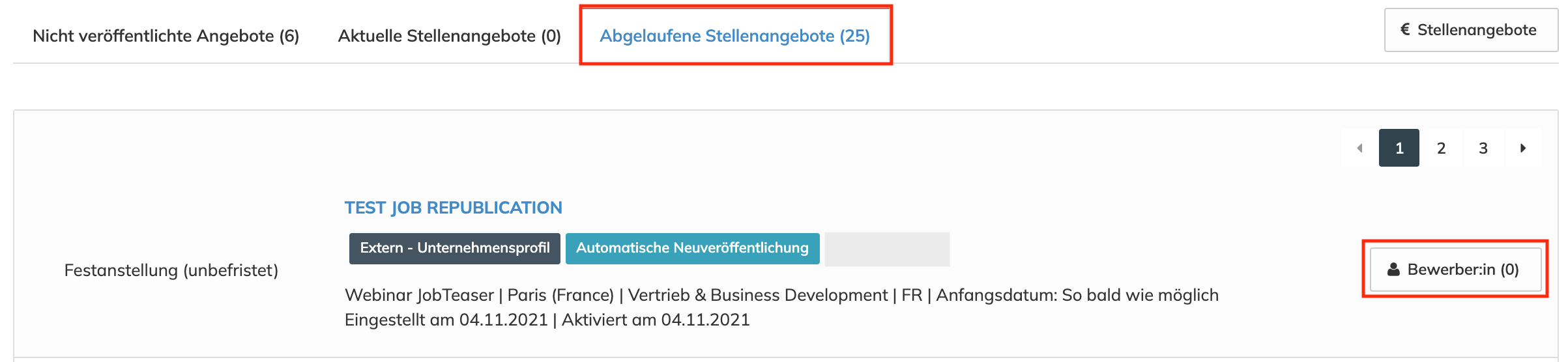Click the Festanstellung (unbefristet) contract label

coord(171,270)
